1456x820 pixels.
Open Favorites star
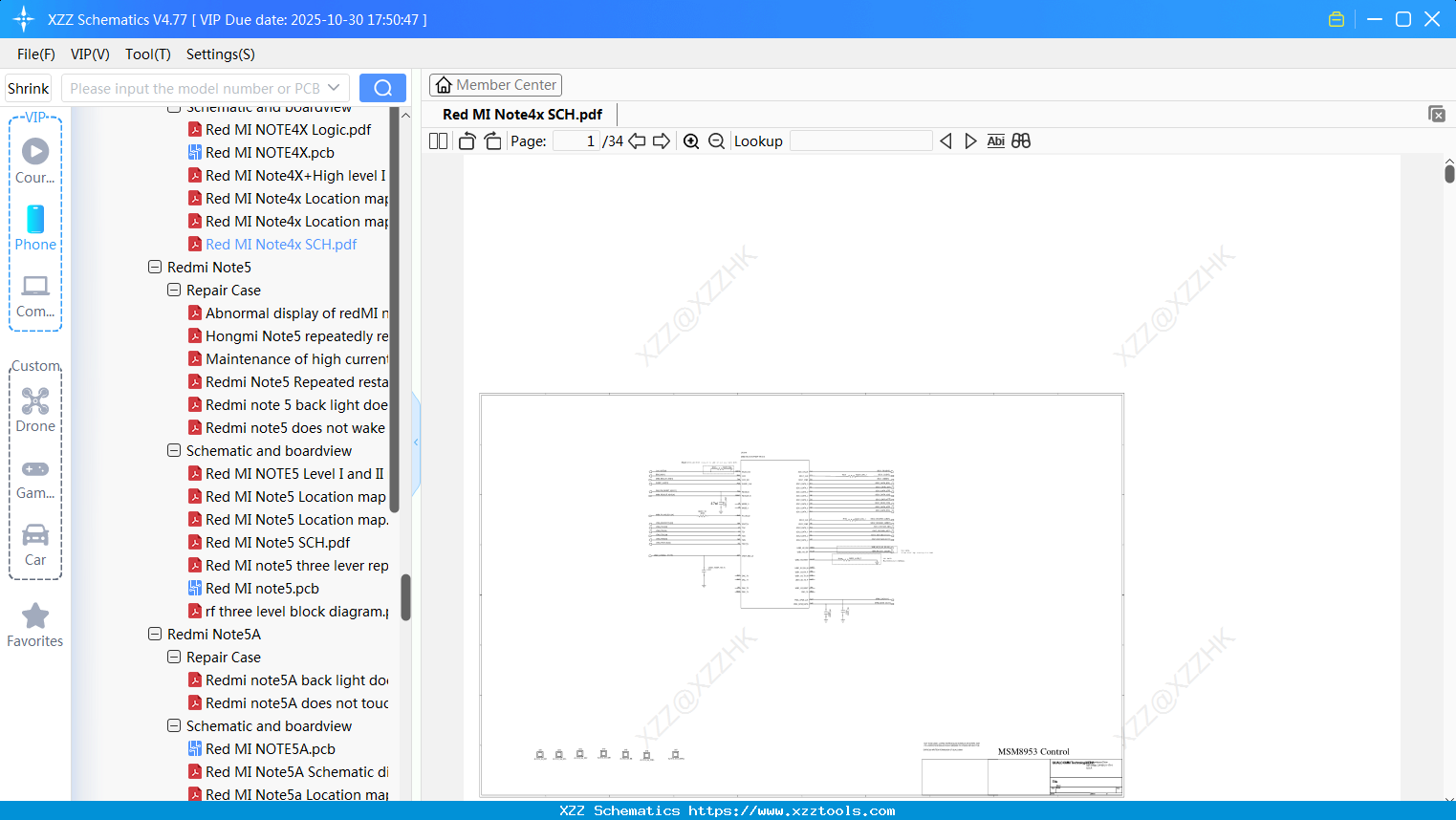click(35, 625)
